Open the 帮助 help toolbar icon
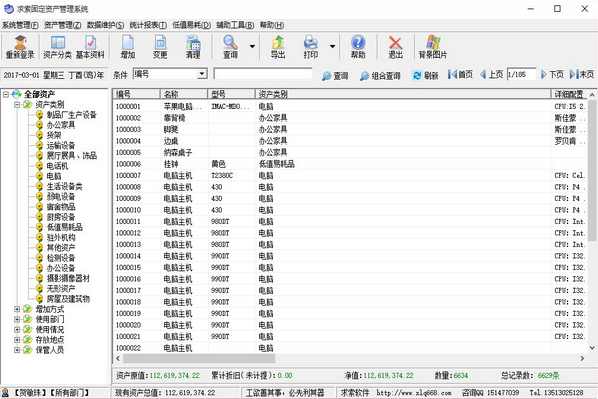 click(x=358, y=47)
